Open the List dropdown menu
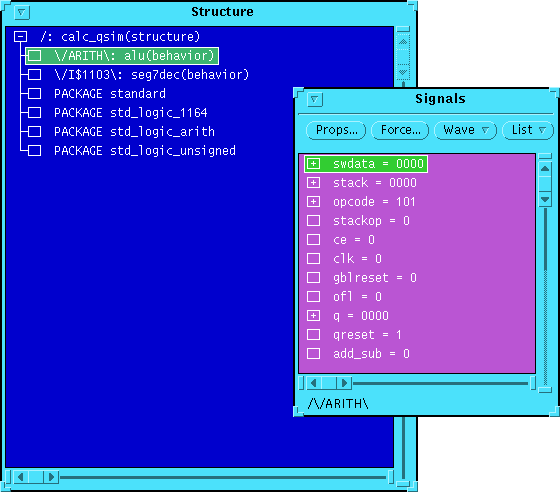 tap(528, 130)
